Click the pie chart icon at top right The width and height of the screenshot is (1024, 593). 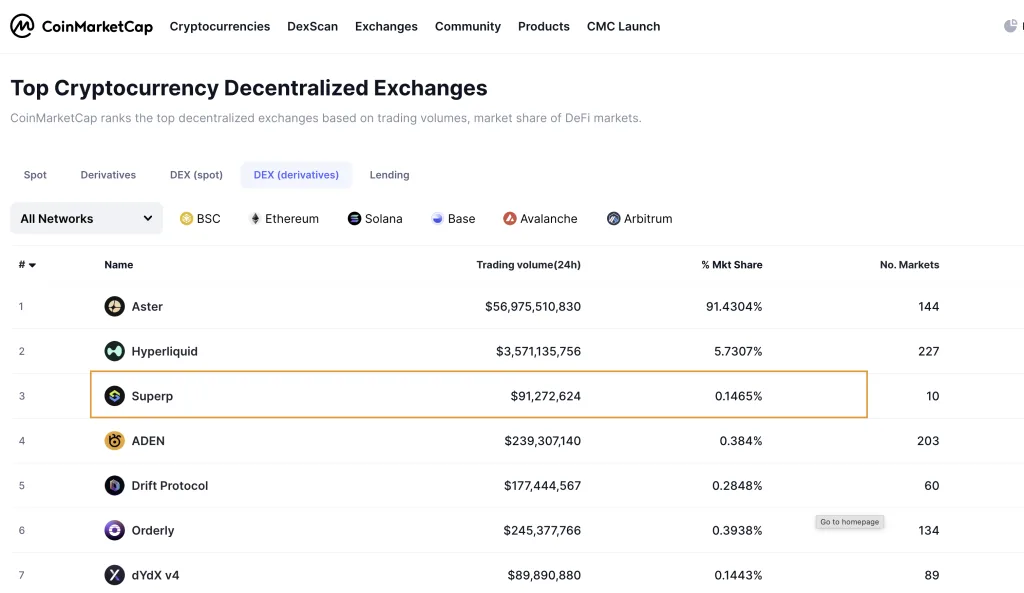[x=1010, y=26]
